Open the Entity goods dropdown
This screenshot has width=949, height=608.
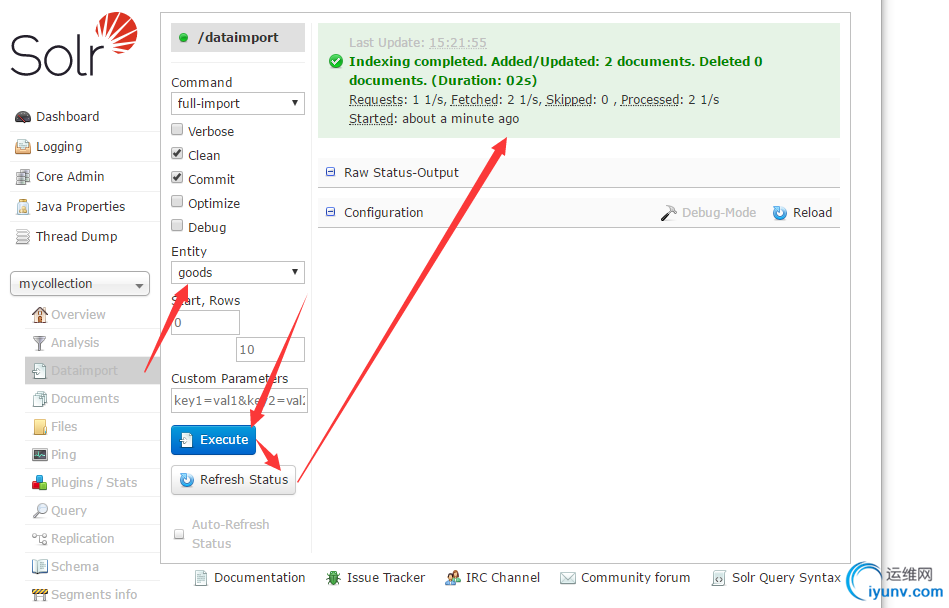[238, 273]
